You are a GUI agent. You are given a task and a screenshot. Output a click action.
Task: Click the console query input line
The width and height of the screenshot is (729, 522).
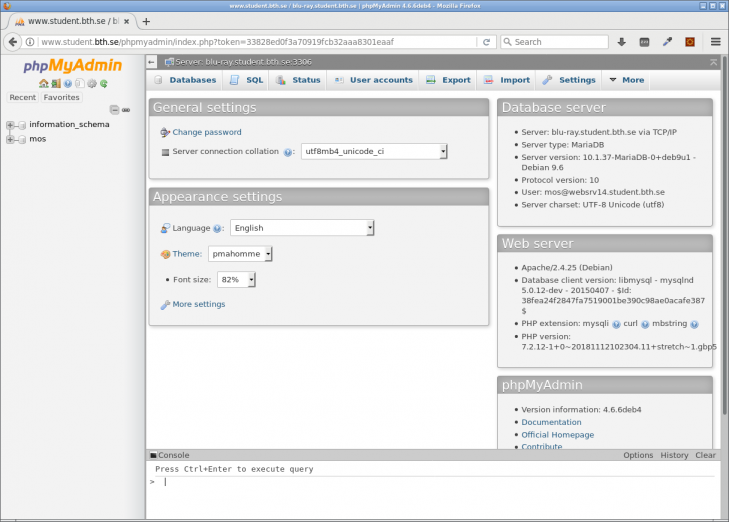tap(437, 482)
